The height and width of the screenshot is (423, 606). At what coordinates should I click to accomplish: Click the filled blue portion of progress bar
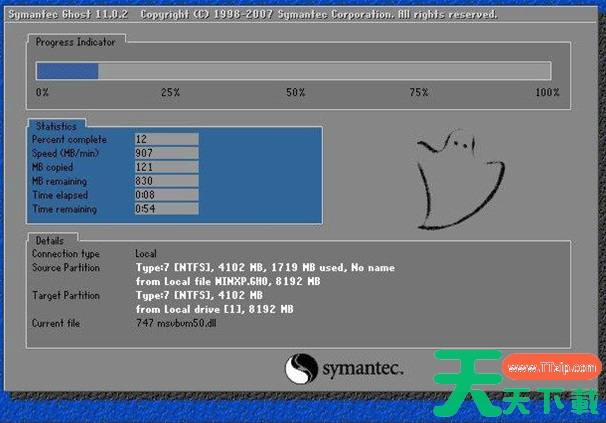67,71
